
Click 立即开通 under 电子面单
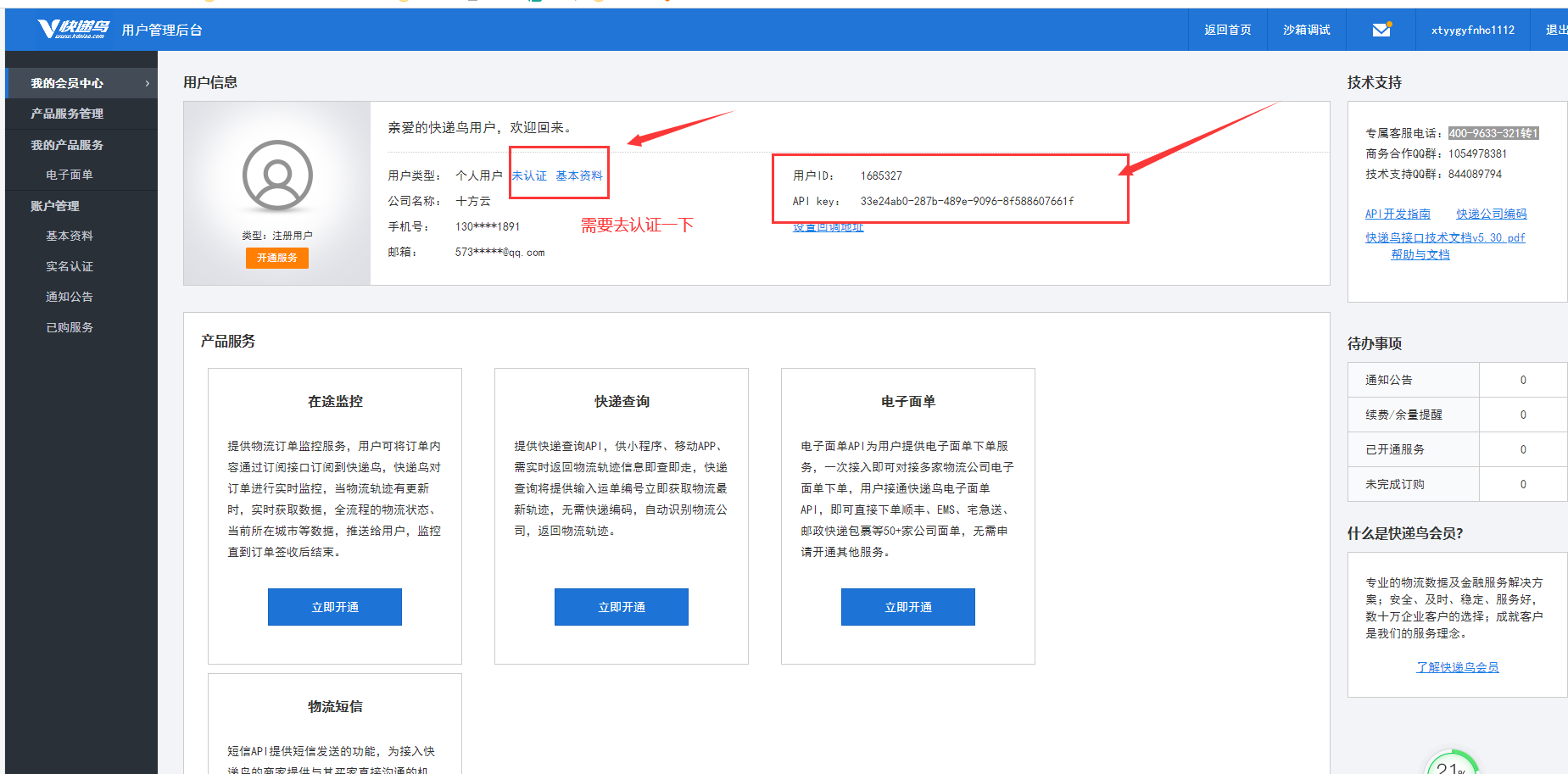[x=908, y=607]
